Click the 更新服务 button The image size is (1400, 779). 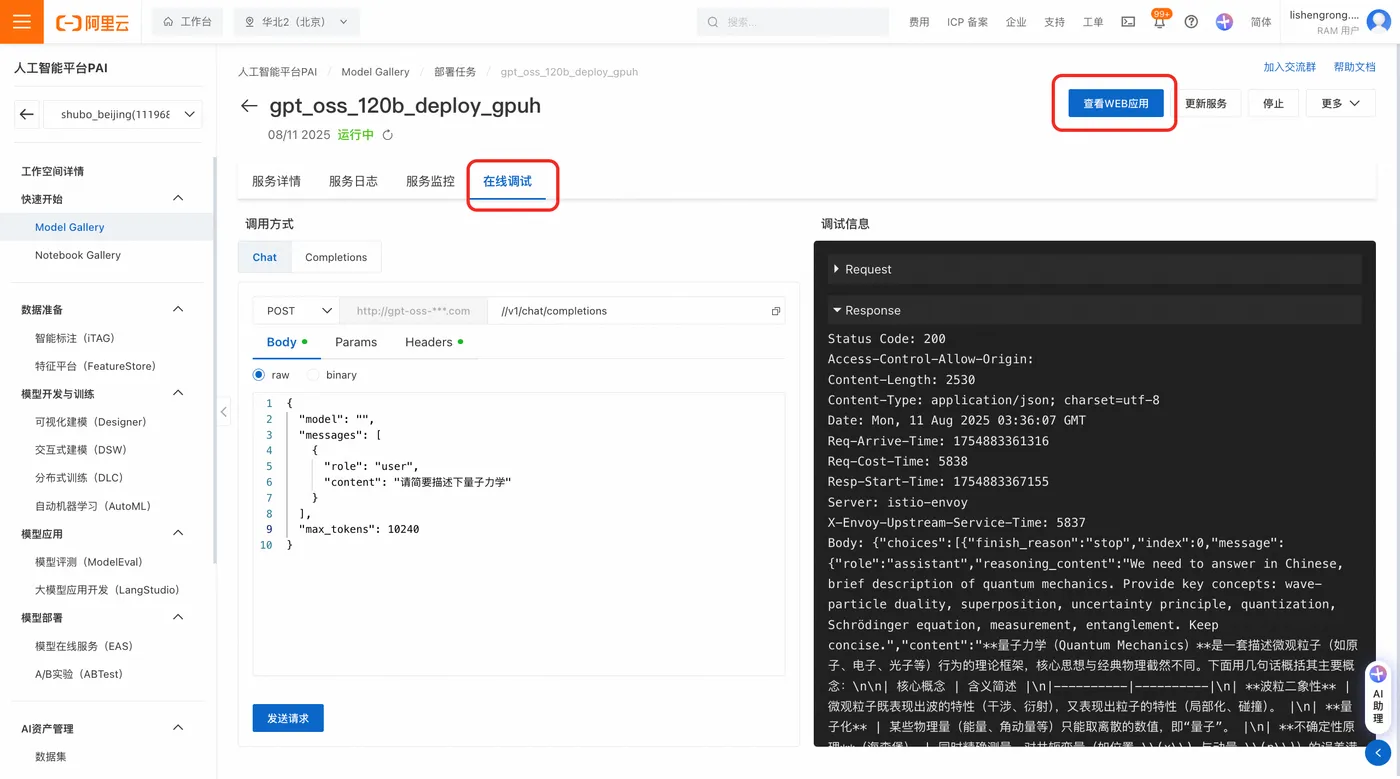1206,103
